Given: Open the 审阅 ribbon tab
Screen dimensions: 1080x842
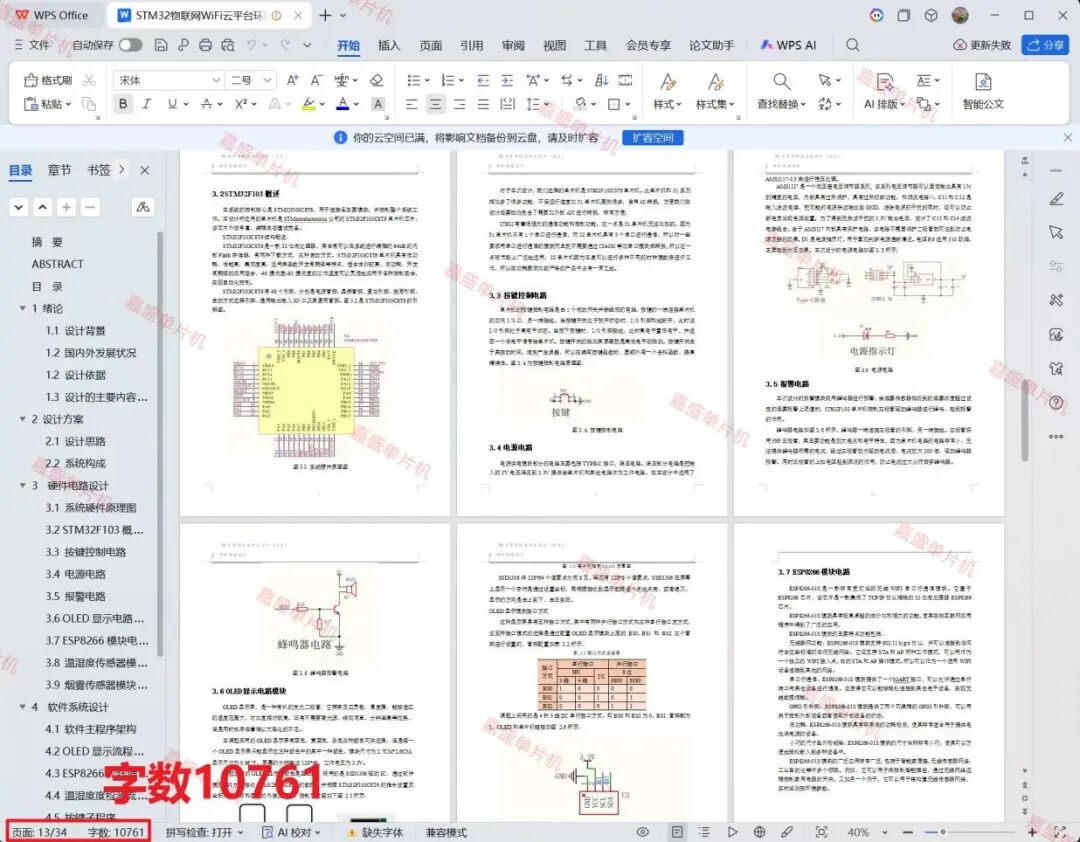Looking at the screenshot, I should pos(513,45).
